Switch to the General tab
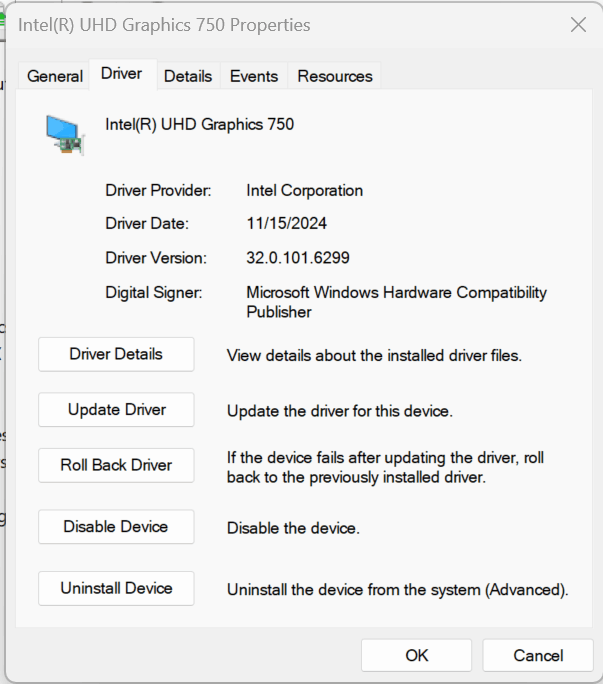603x684 pixels. [x=55, y=76]
